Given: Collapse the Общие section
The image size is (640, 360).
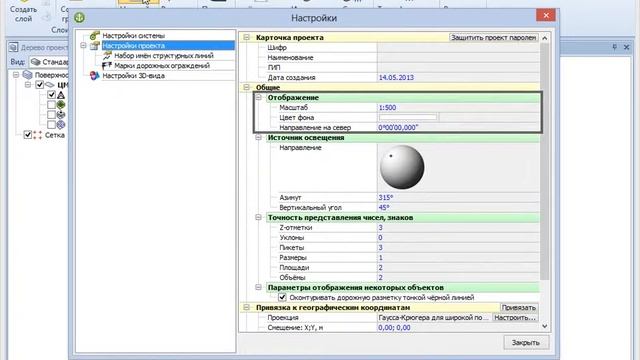Looking at the screenshot, I should 247,87.
